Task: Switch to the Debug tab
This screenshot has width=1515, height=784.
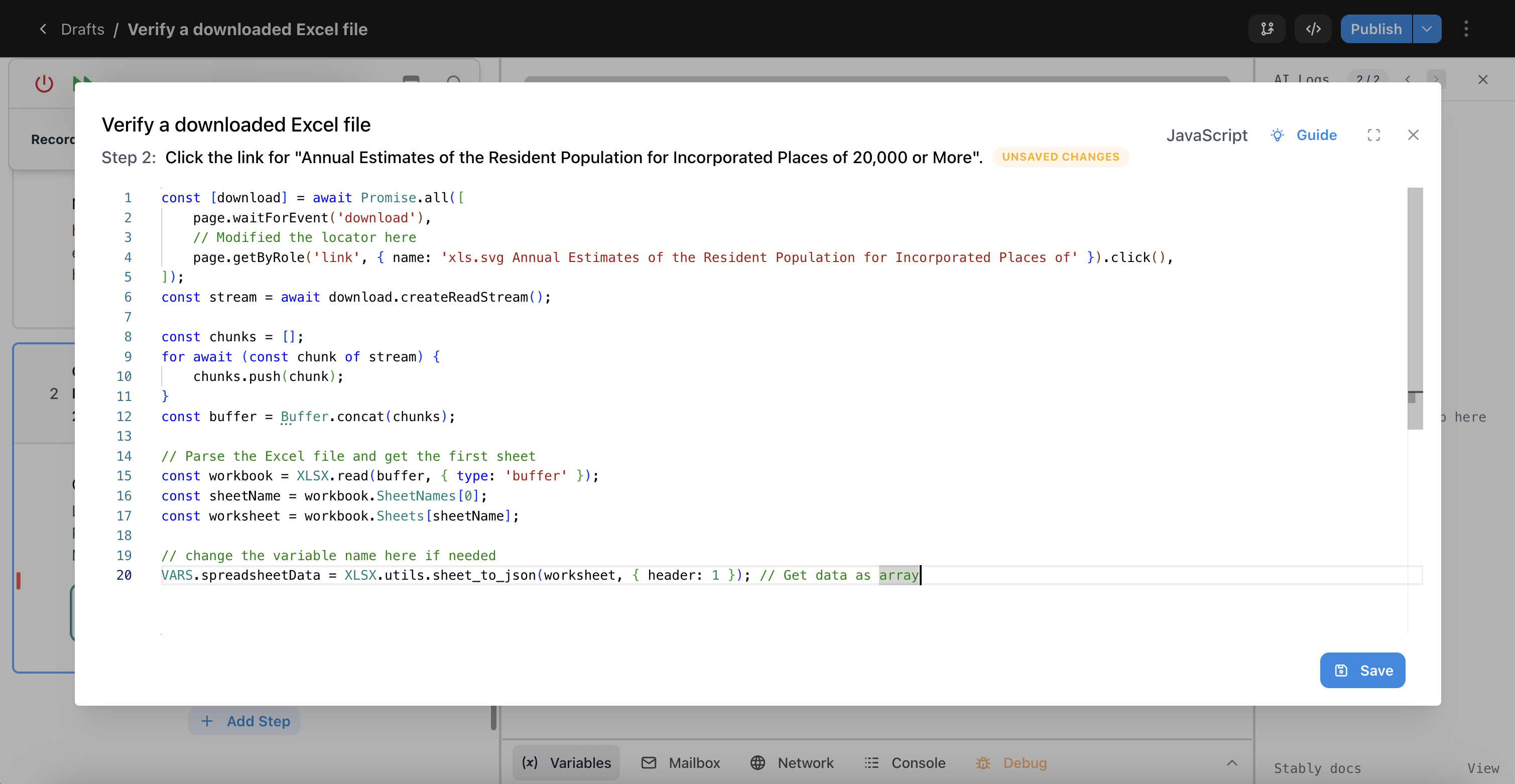Action: click(1011, 763)
